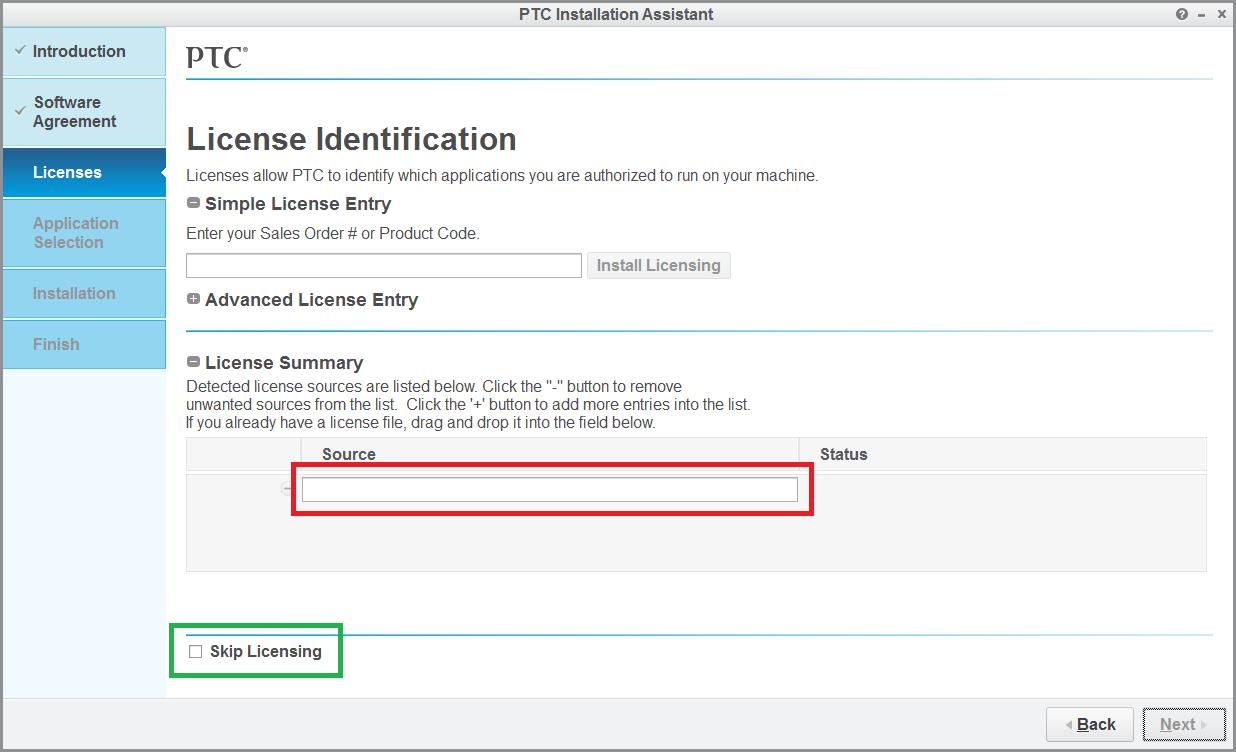Open the Introduction step
Screen dimensions: 1236x752
(84, 51)
